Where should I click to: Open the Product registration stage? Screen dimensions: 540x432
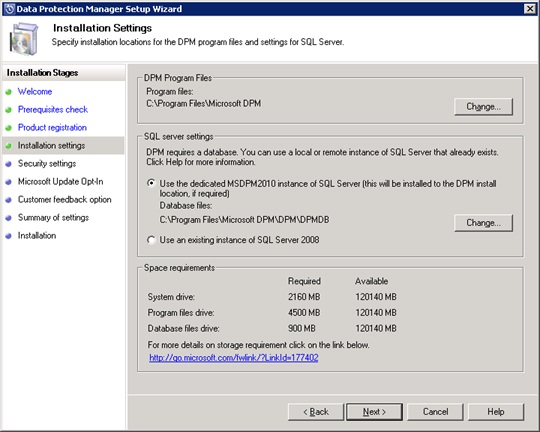point(52,127)
